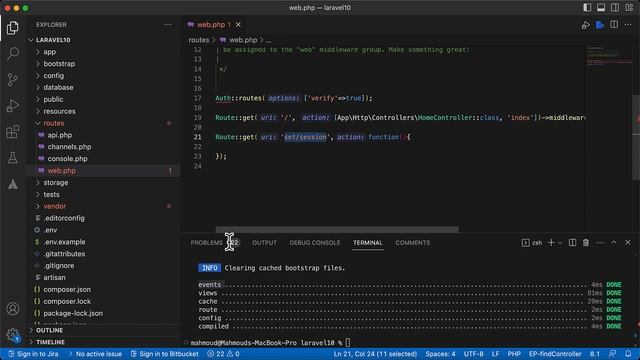Viewport: 640px width, 360px height.
Task: Select the web.php editor tab
Action: pos(211,25)
